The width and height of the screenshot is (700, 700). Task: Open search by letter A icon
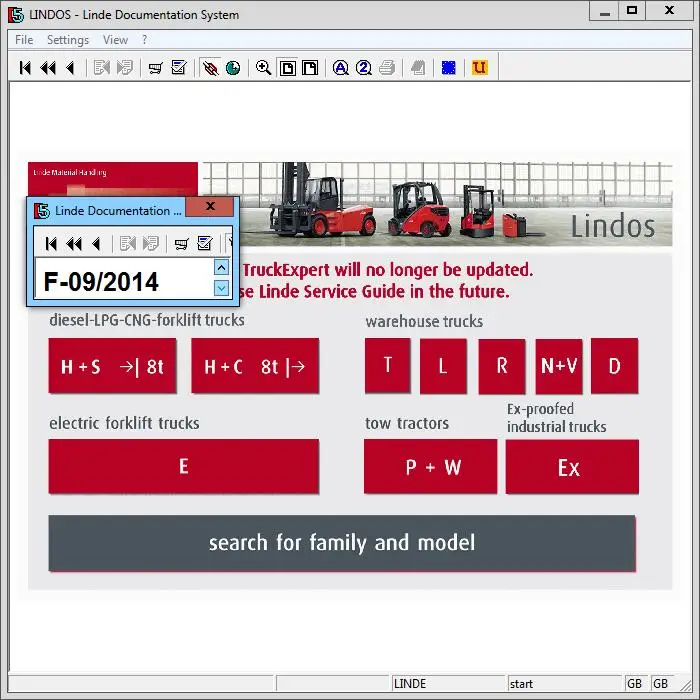341,68
